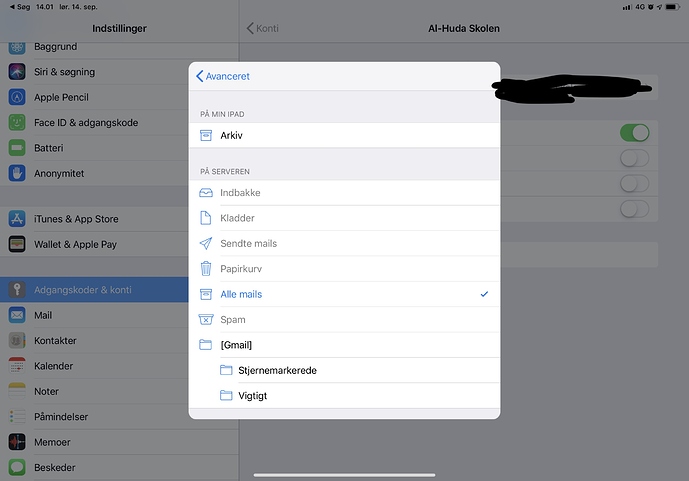Tap the Batteri icon
The image size is (689, 481).
17,148
